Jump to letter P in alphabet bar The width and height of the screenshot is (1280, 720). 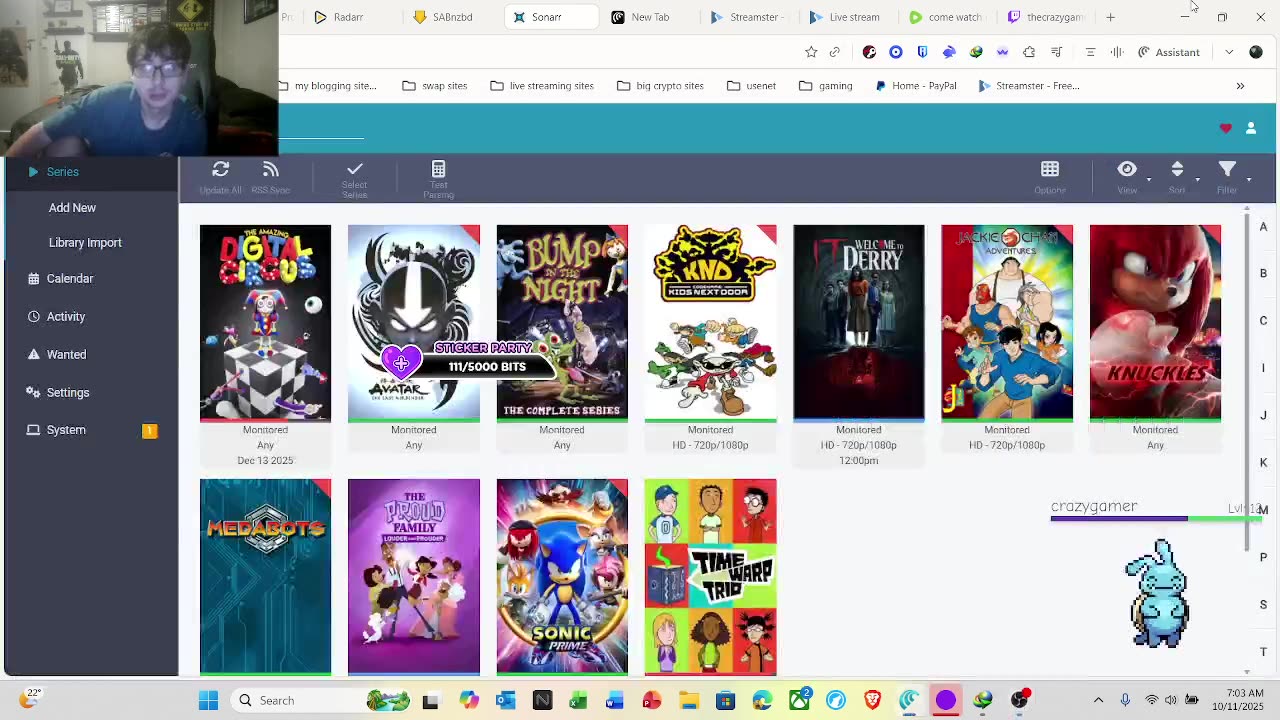coord(1263,558)
